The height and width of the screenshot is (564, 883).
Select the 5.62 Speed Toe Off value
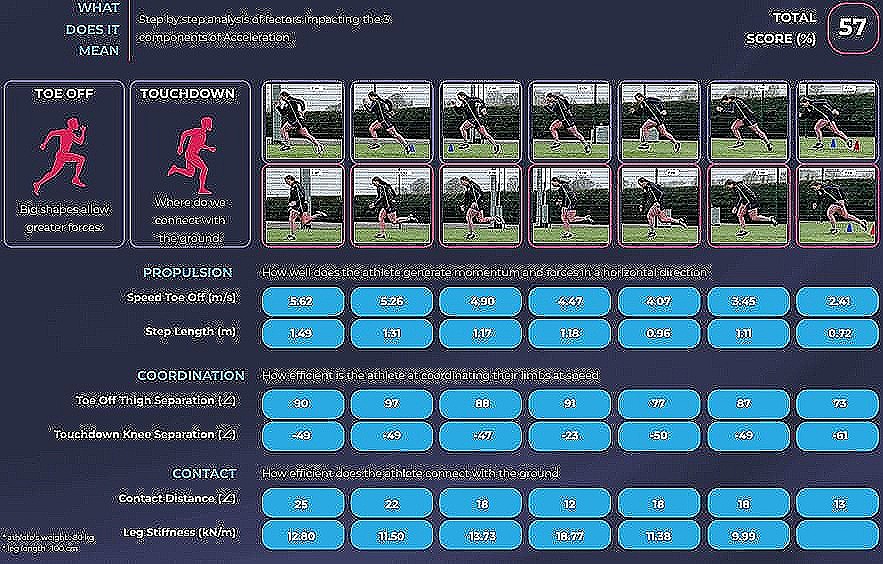(303, 301)
